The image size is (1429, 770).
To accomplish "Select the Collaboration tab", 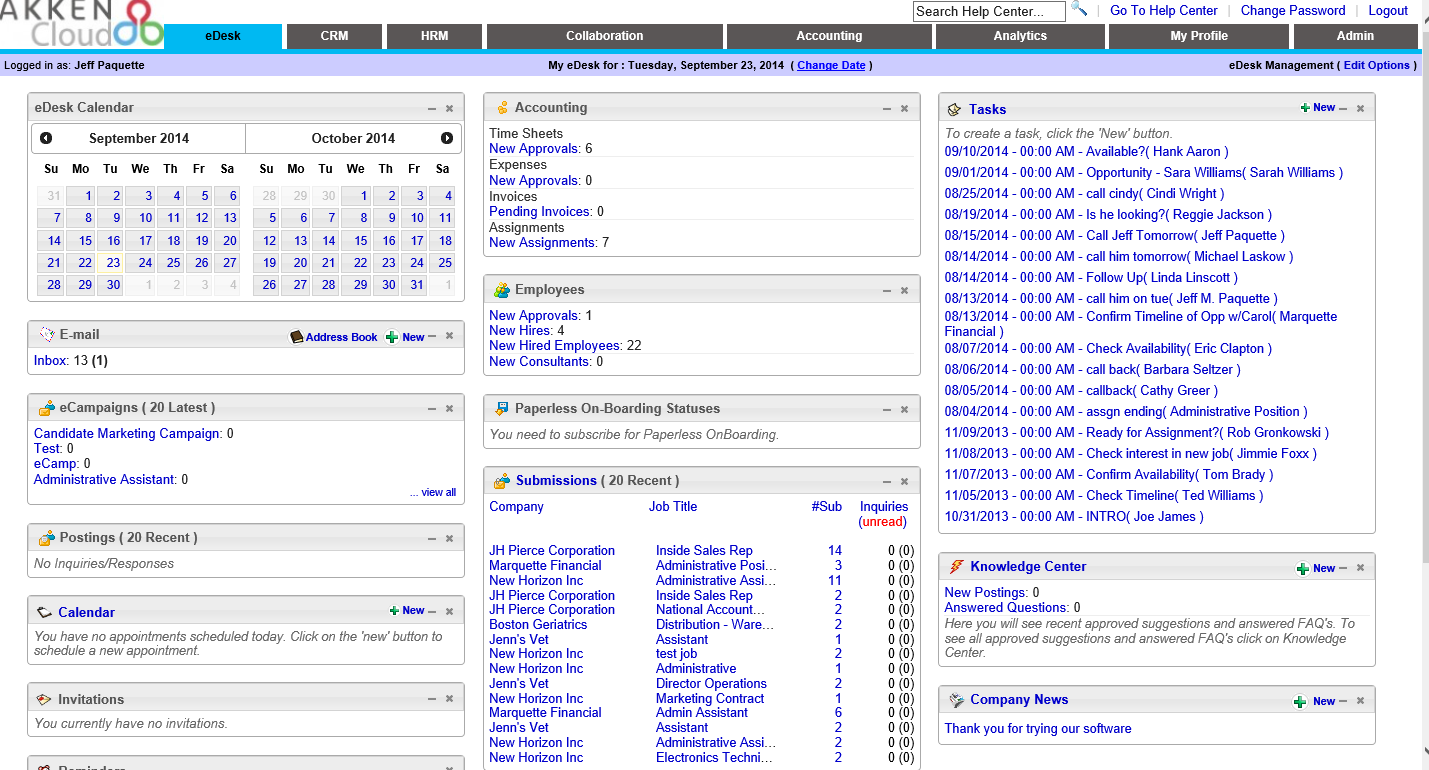I will point(604,36).
